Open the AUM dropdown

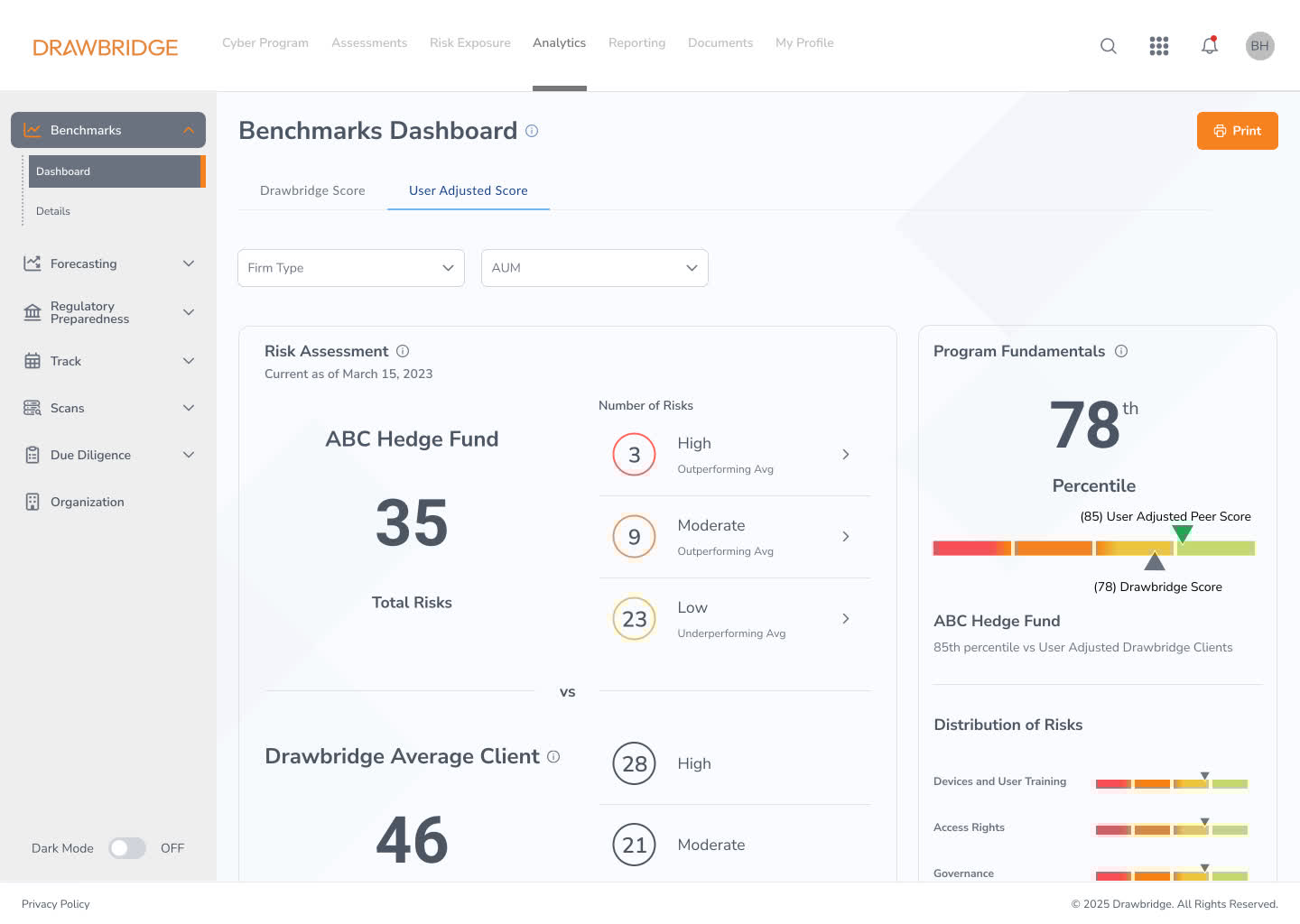(x=595, y=268)
